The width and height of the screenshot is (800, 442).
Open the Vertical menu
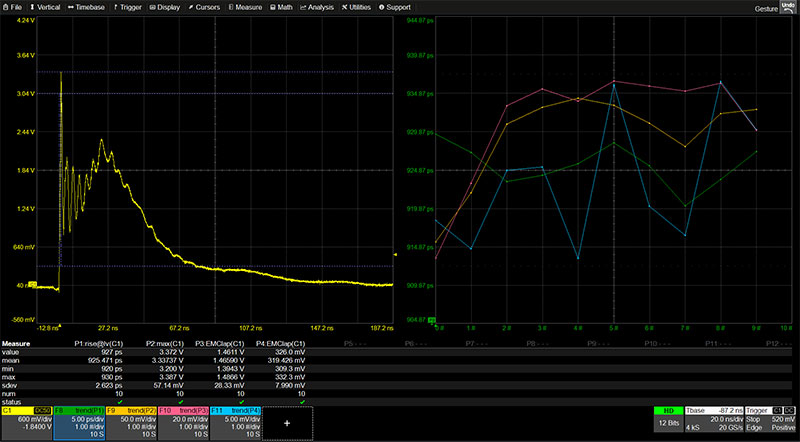[46, 7]
